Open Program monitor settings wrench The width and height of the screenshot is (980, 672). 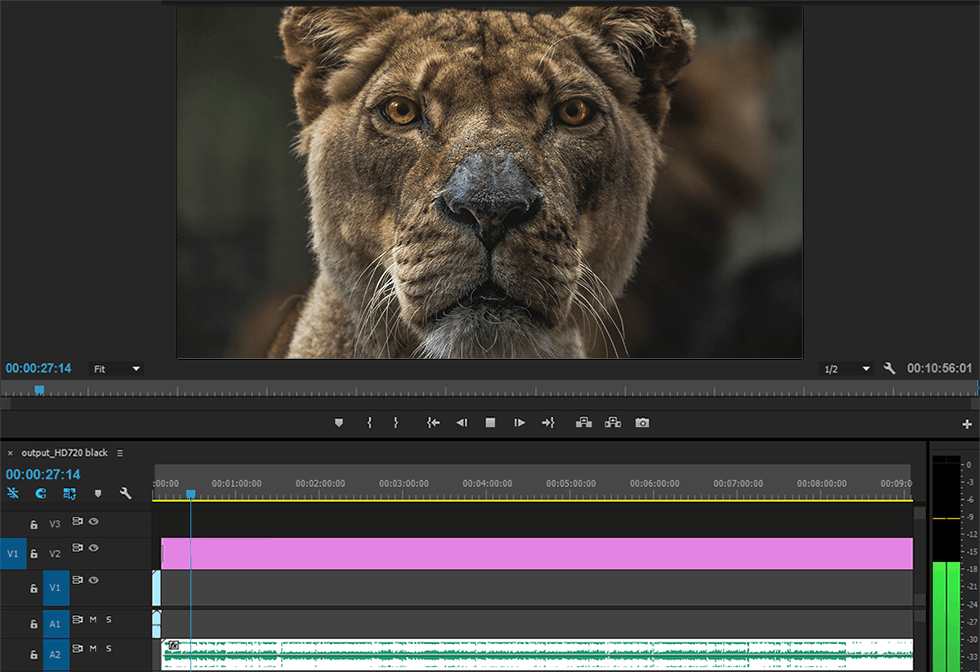click(x=889, y=369)
